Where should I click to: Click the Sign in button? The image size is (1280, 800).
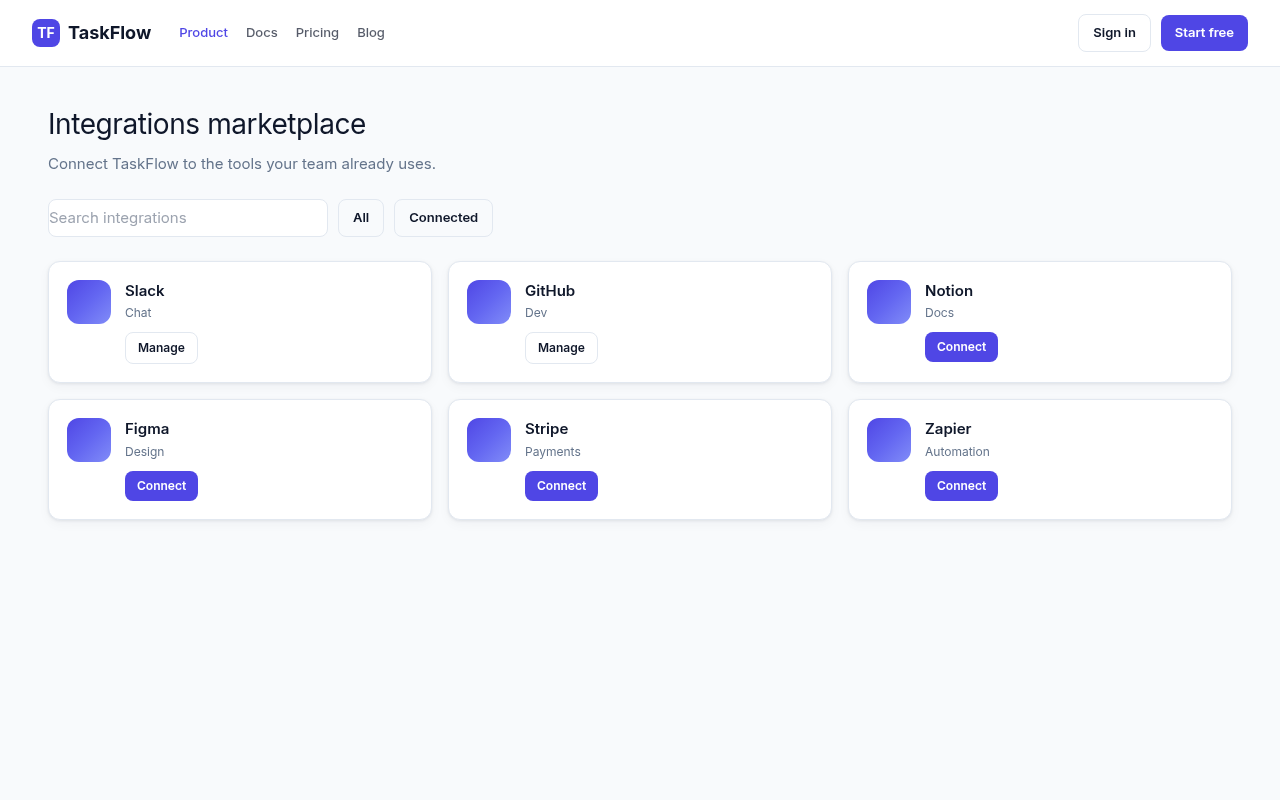(1114, 33)
